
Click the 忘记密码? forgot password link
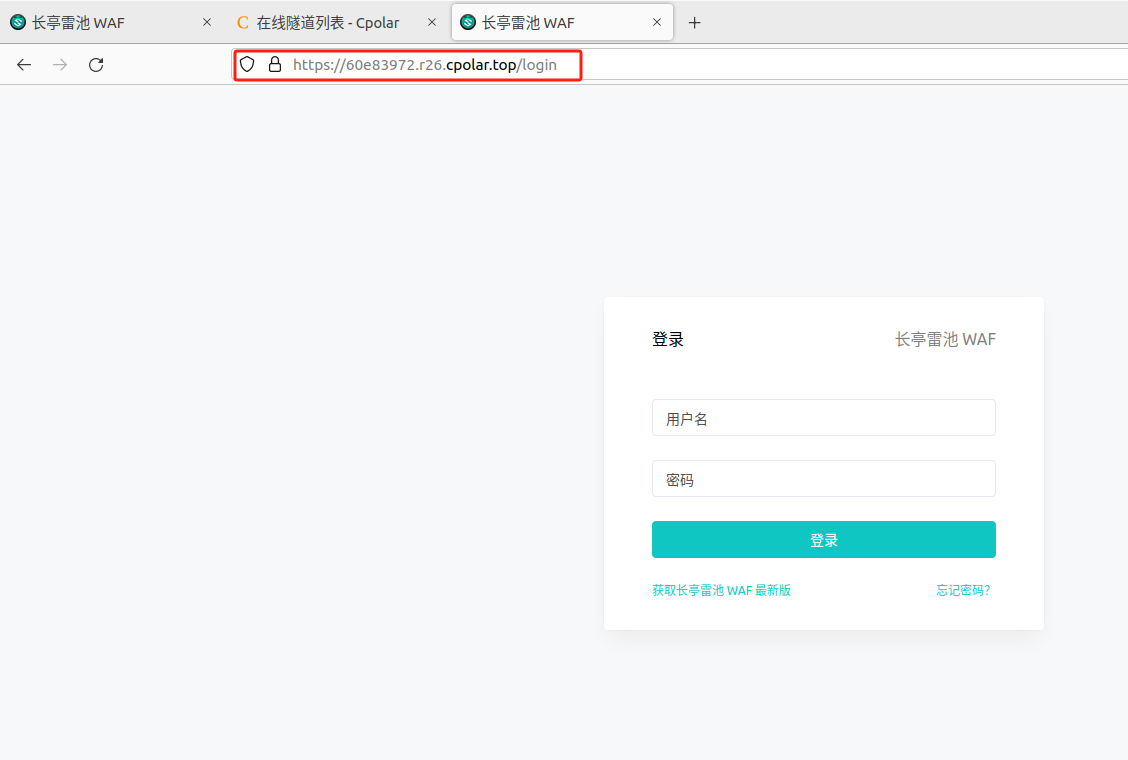click(963, 591)
